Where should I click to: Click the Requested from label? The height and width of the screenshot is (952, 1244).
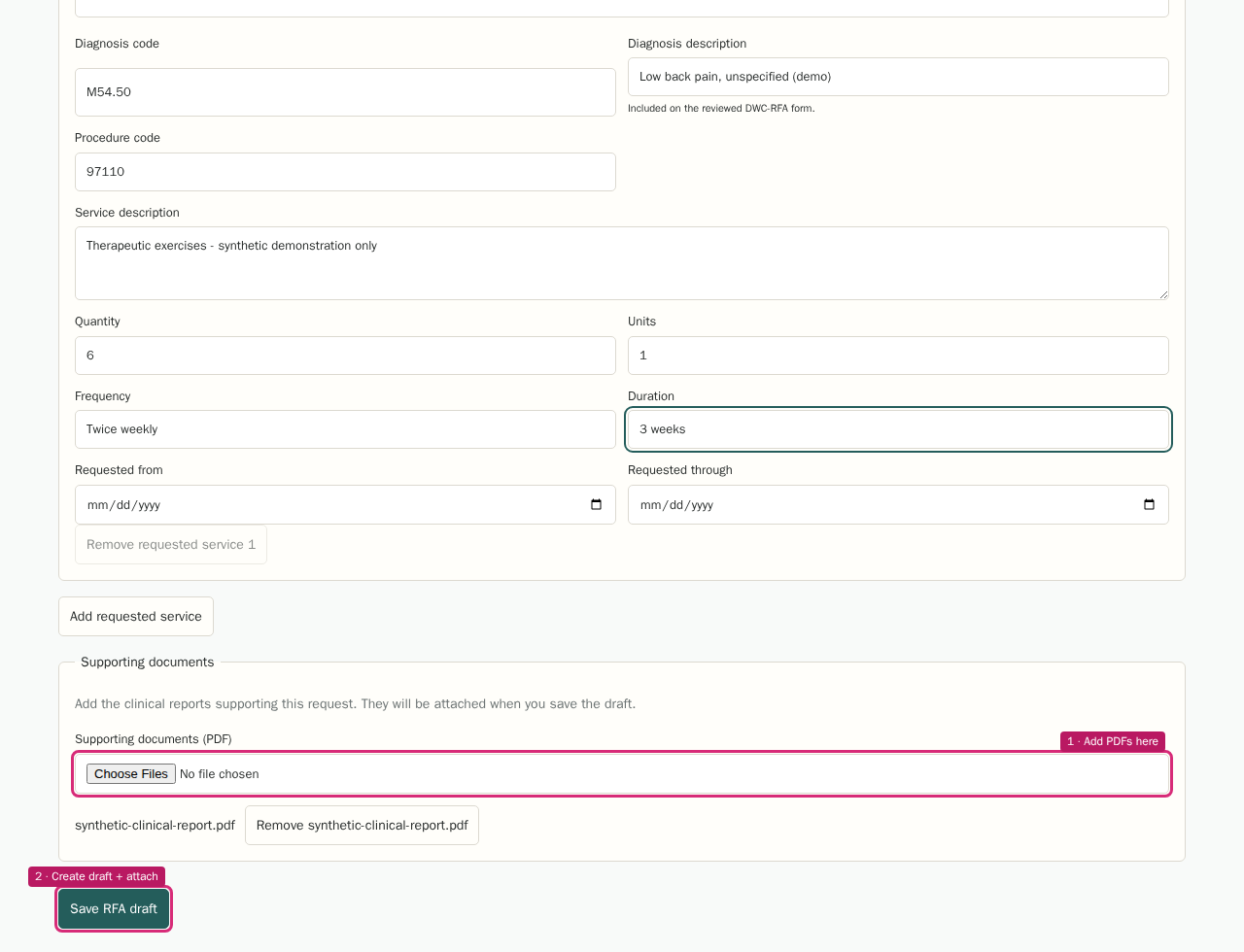pyautogui.click(x=119, y=470)
